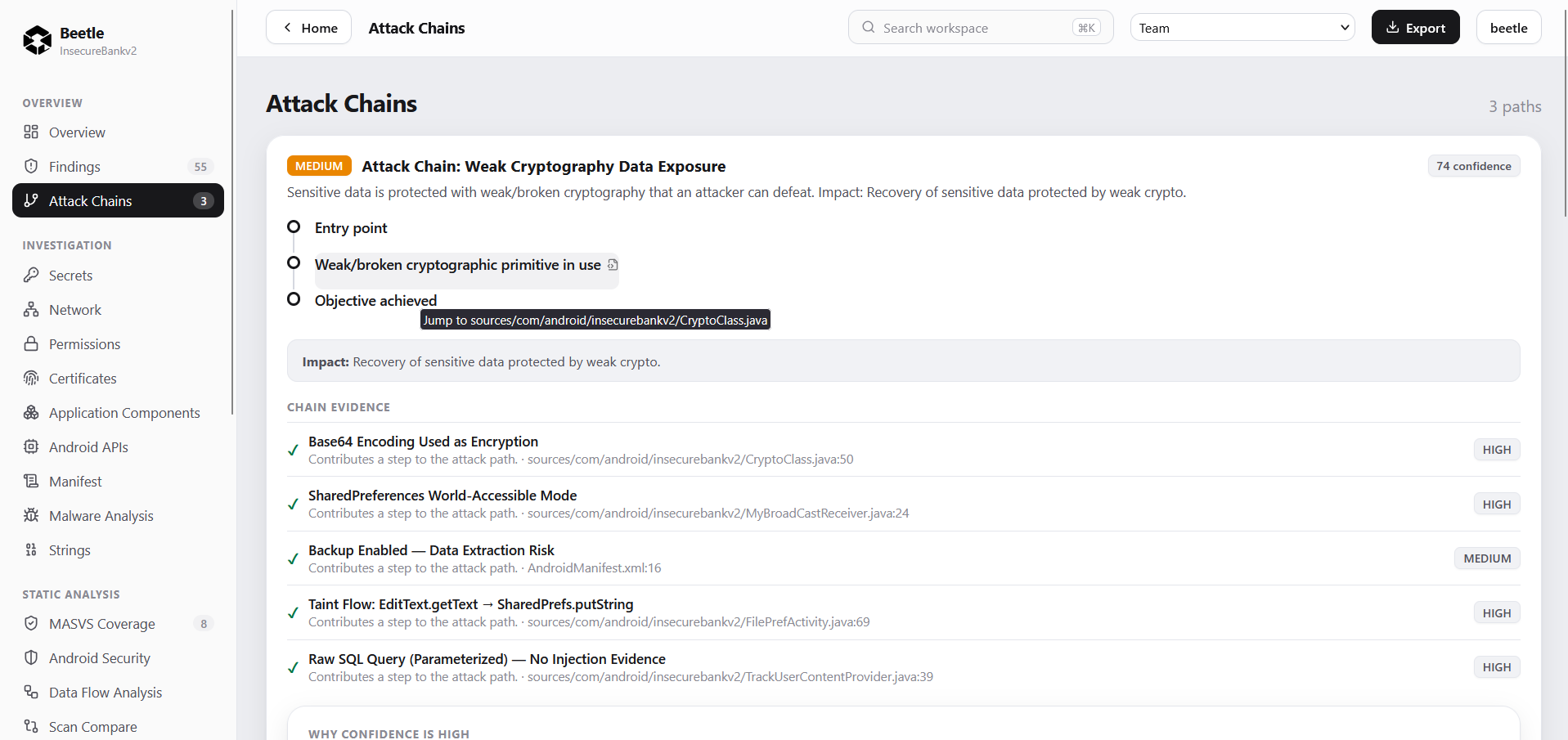Go back using the Home button
This screenshot has height=740, width=1568.
[x=308, y=27]
